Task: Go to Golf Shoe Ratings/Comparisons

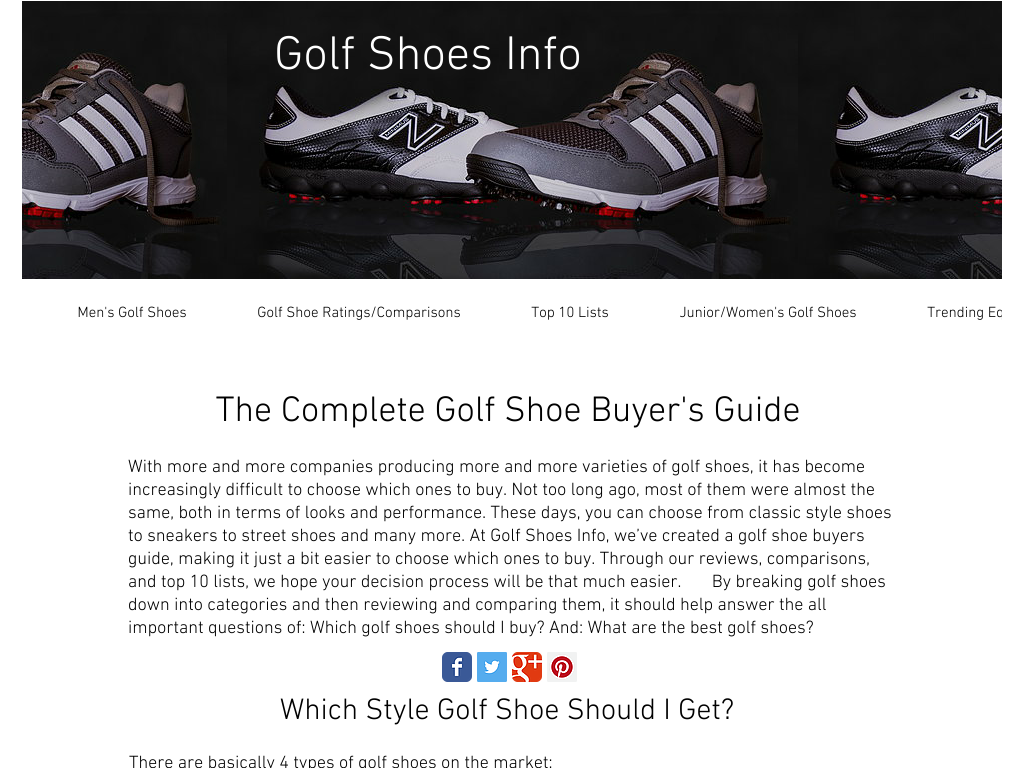Action: 359,312
